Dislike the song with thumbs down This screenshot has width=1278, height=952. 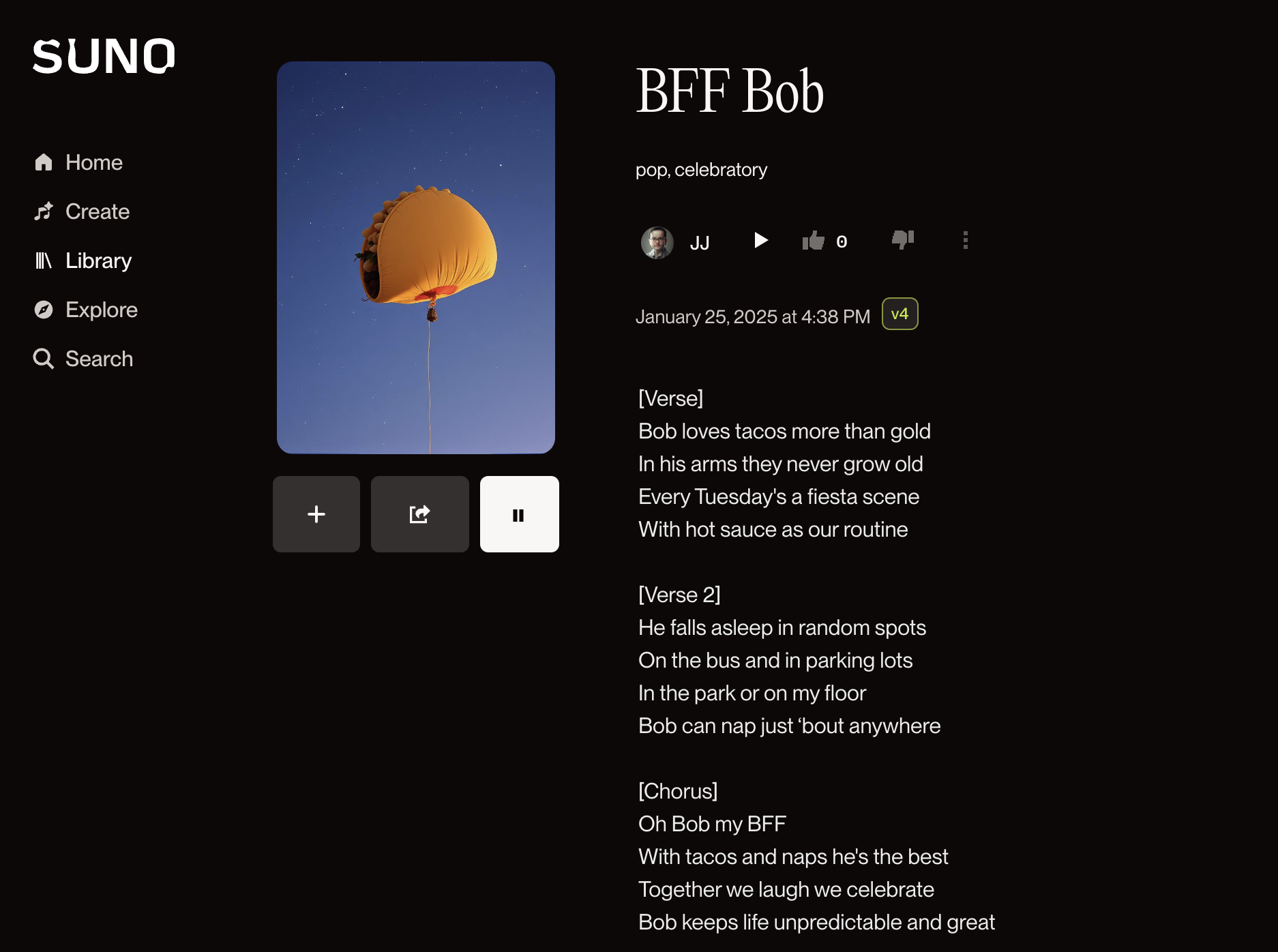pyautogui.click(x=903, y=239)
